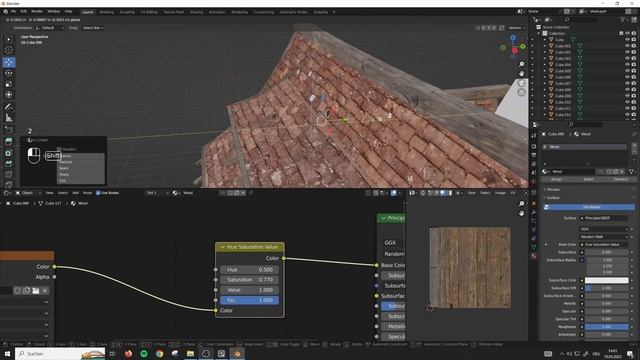Expand the Preview panel header
The image size is (640, 360).
pyautogui.click(x=588, y=189)
